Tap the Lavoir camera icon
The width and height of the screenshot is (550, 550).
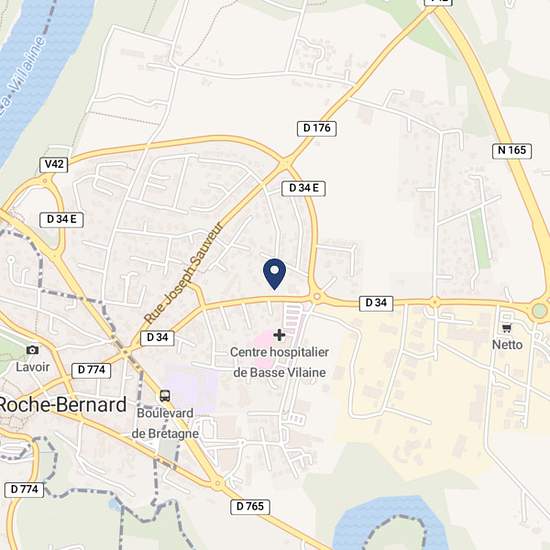pyautogui.click(x=32, y=350)
